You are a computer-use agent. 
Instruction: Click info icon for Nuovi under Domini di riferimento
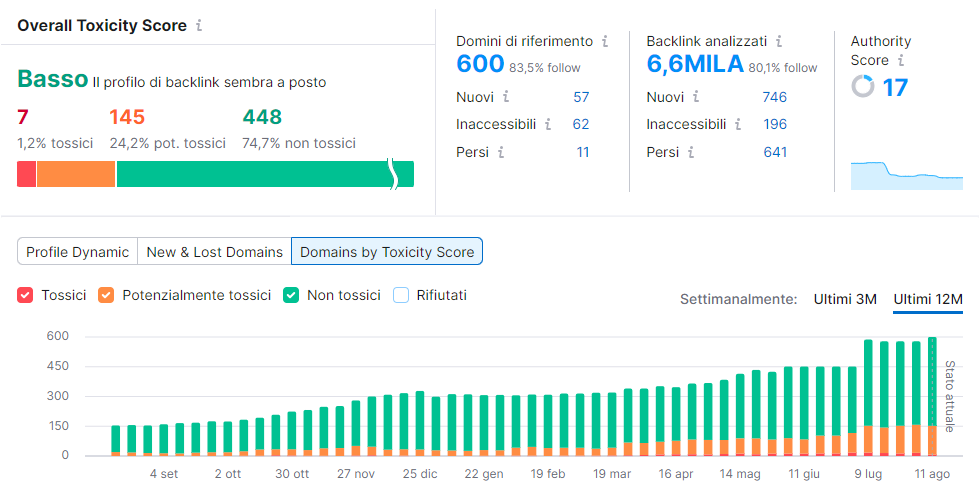(x=506, y=97)
